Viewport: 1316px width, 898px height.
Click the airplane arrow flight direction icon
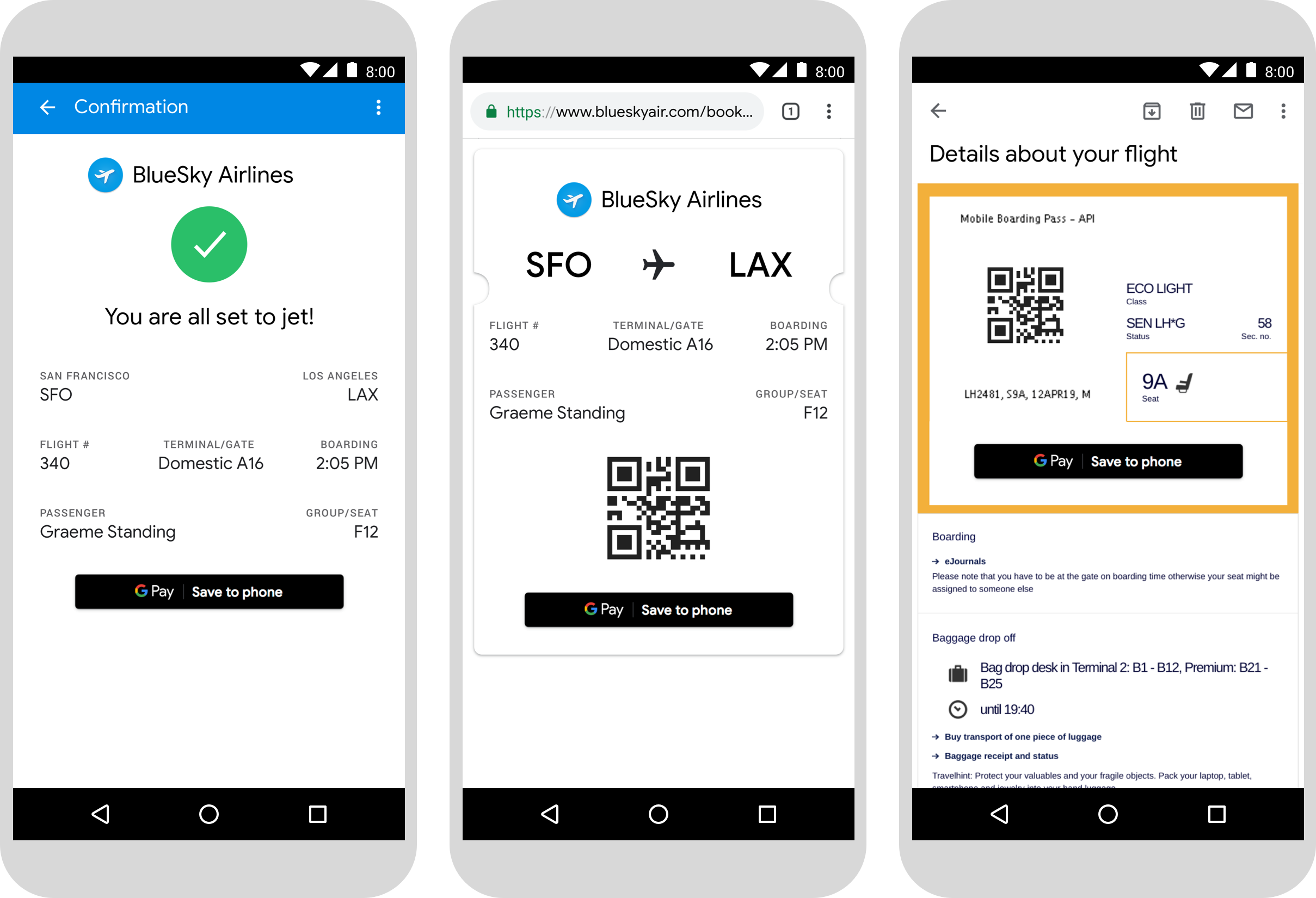tap(657, 265)
